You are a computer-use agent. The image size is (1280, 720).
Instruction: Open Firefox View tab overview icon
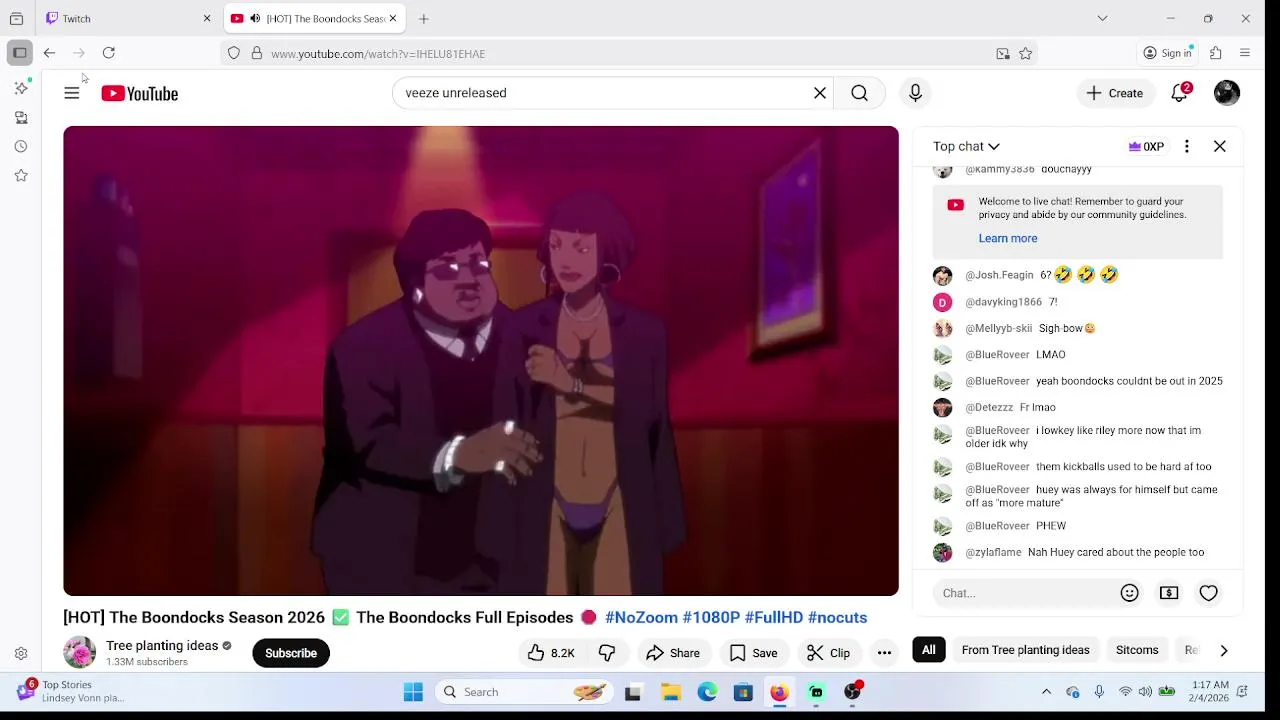pos(16,18)
